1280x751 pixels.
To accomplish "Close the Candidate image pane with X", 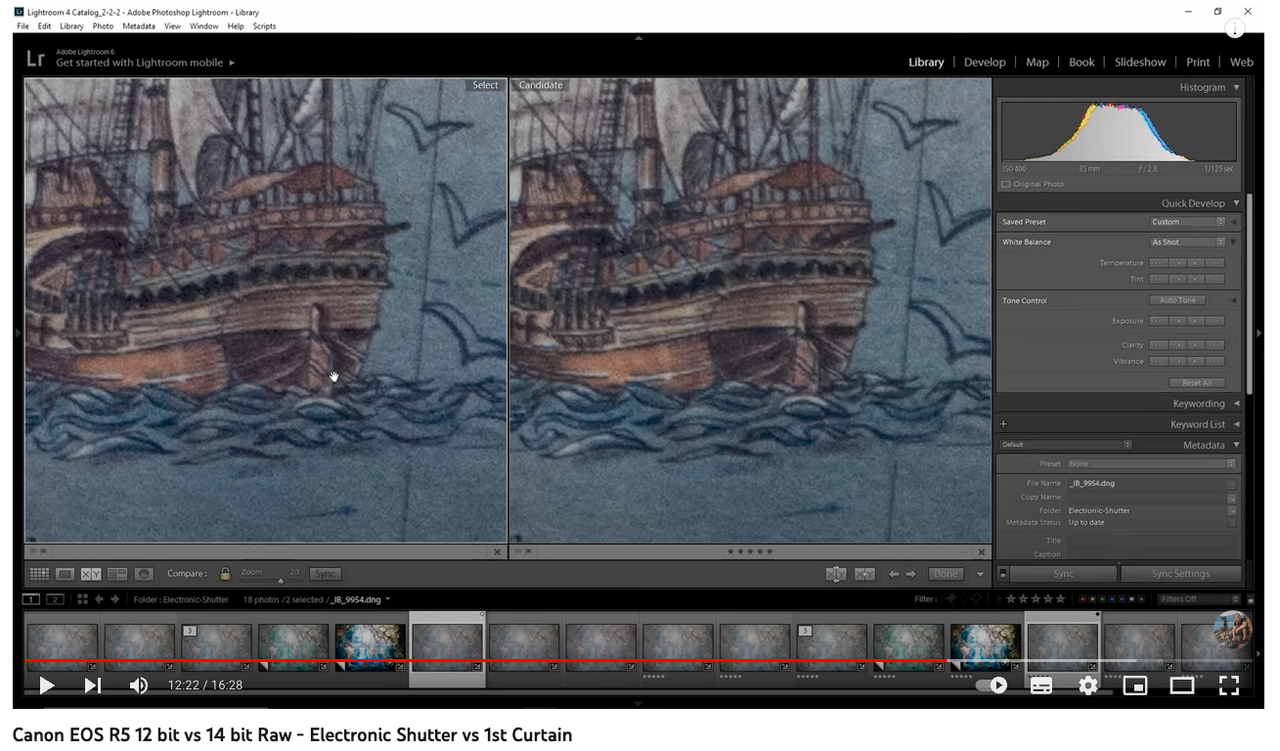I will pyautogui.click(x=982, y=552).
